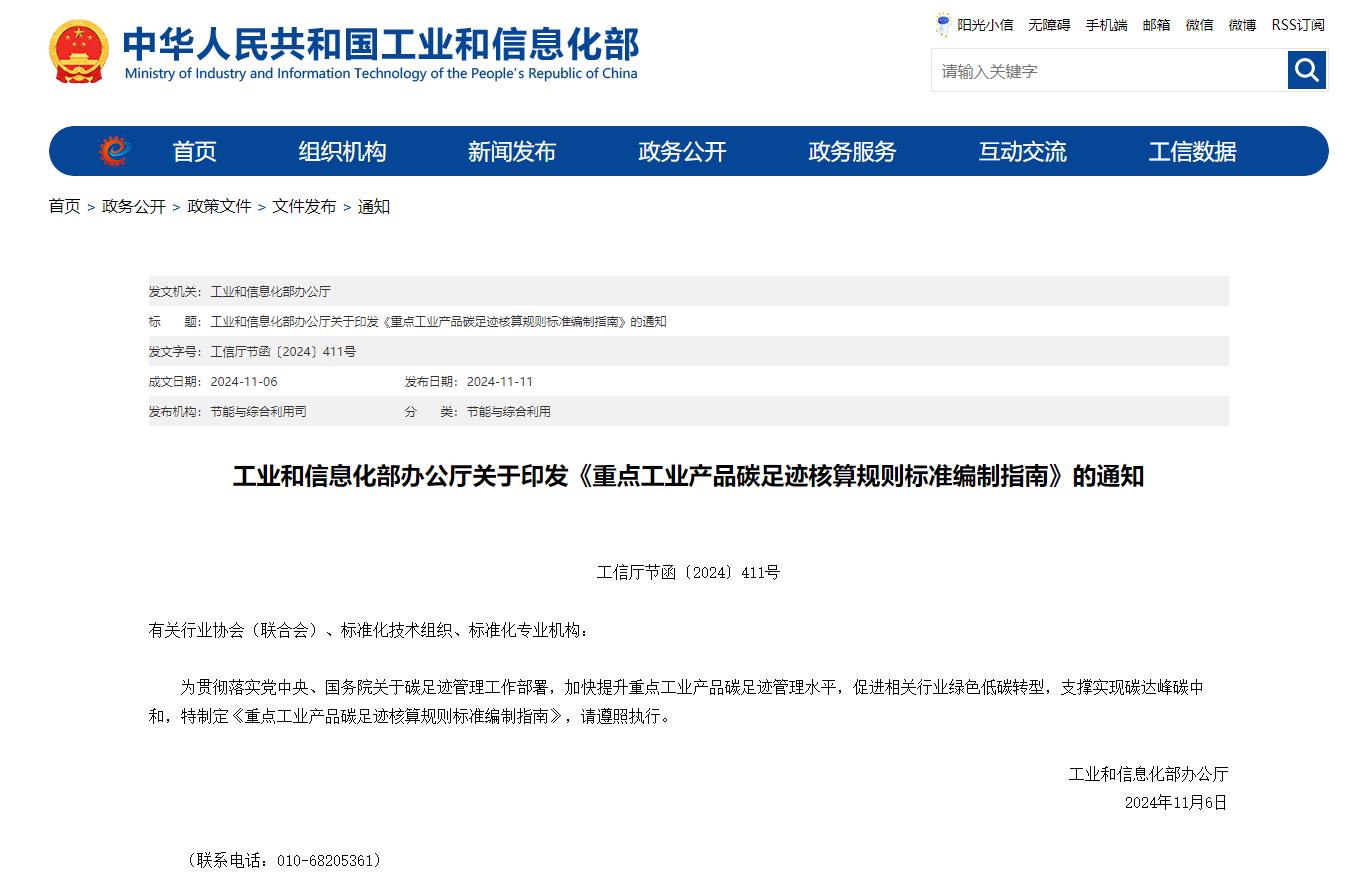Click the magnifier search button
1360x896 pixels.
[x=1307, y=70]
